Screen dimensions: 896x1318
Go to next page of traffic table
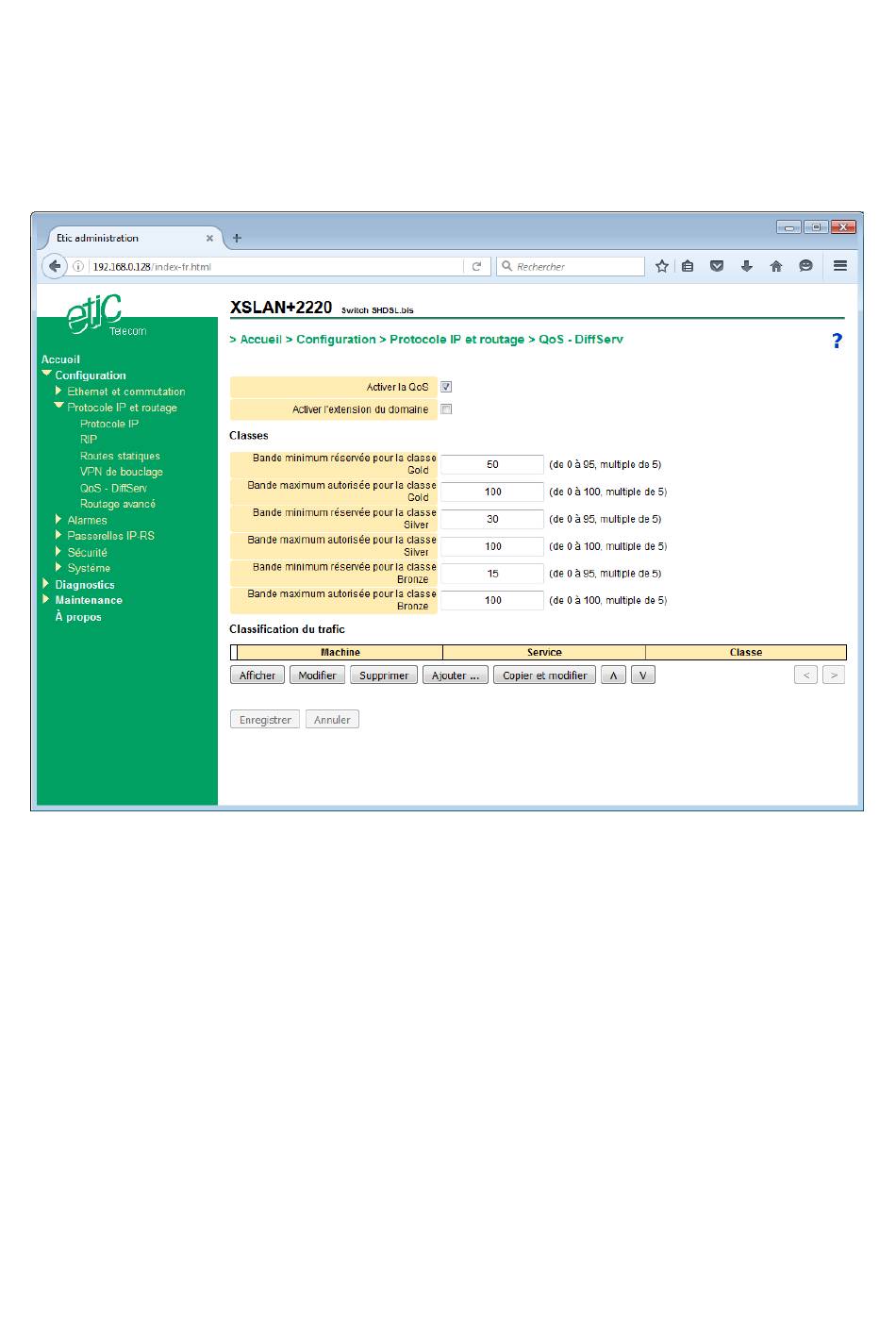click(834, 676)
